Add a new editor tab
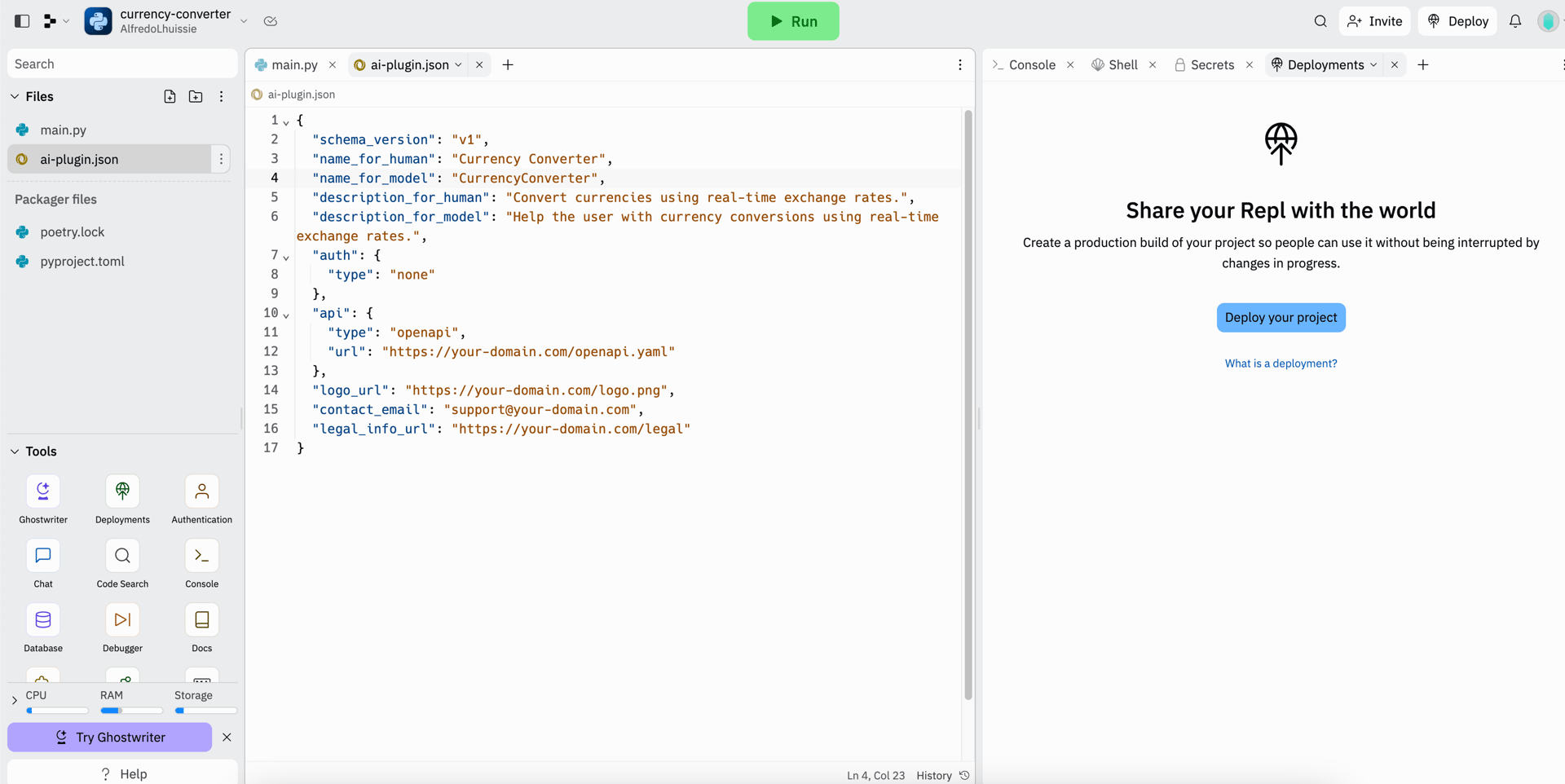The image size is (1565, 784). pyautogui.click(x=508, y=64)
